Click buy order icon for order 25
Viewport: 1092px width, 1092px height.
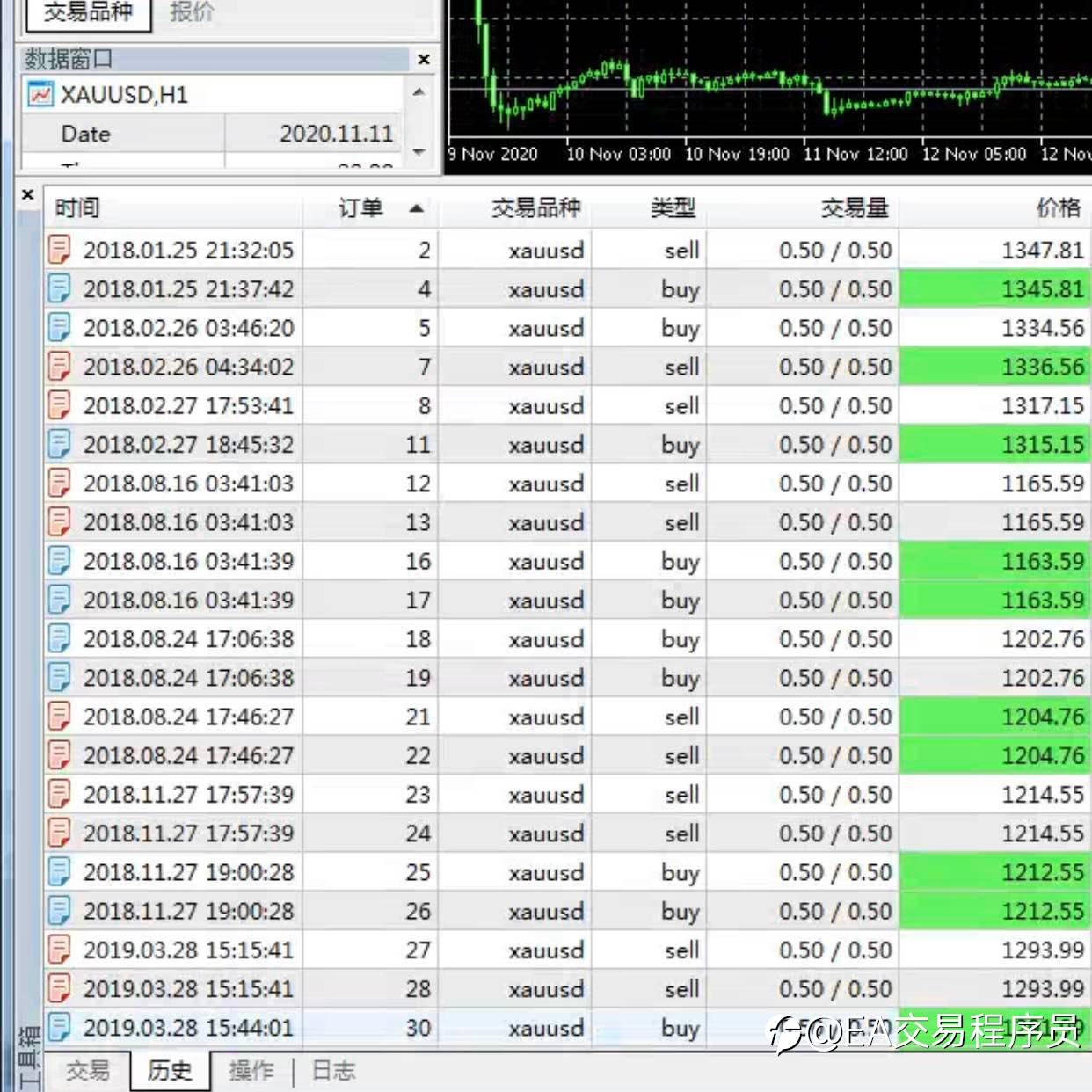point(59,871)
